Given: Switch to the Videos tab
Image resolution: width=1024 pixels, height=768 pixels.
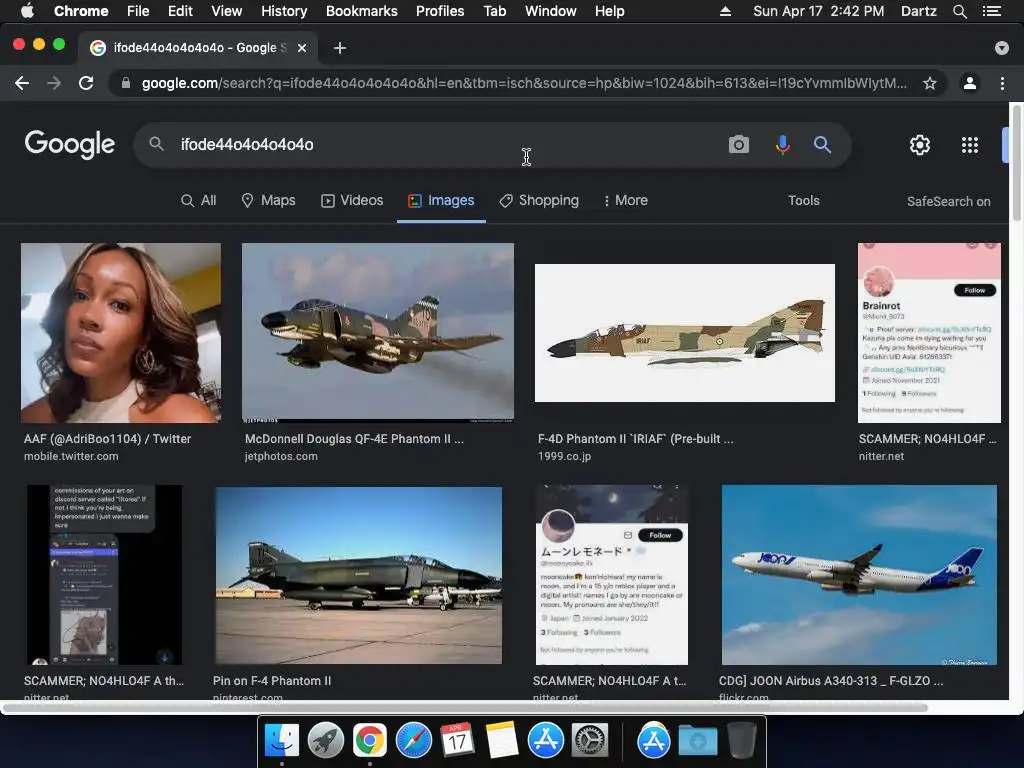Looking at the screenshot, I should tap(352, 200).
